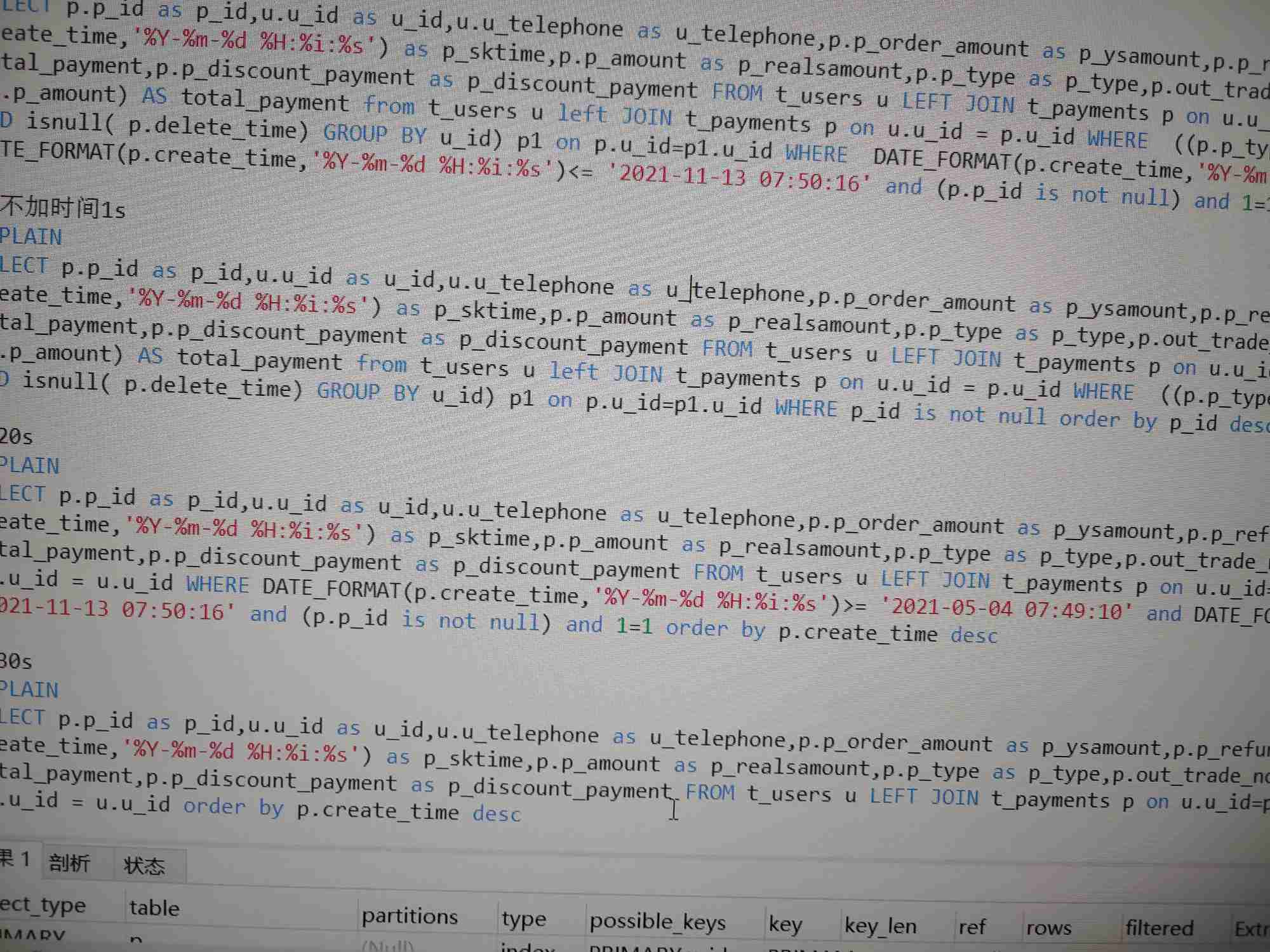Click the filtered column header
The image size is (1270, 952).
[1159, 929]
